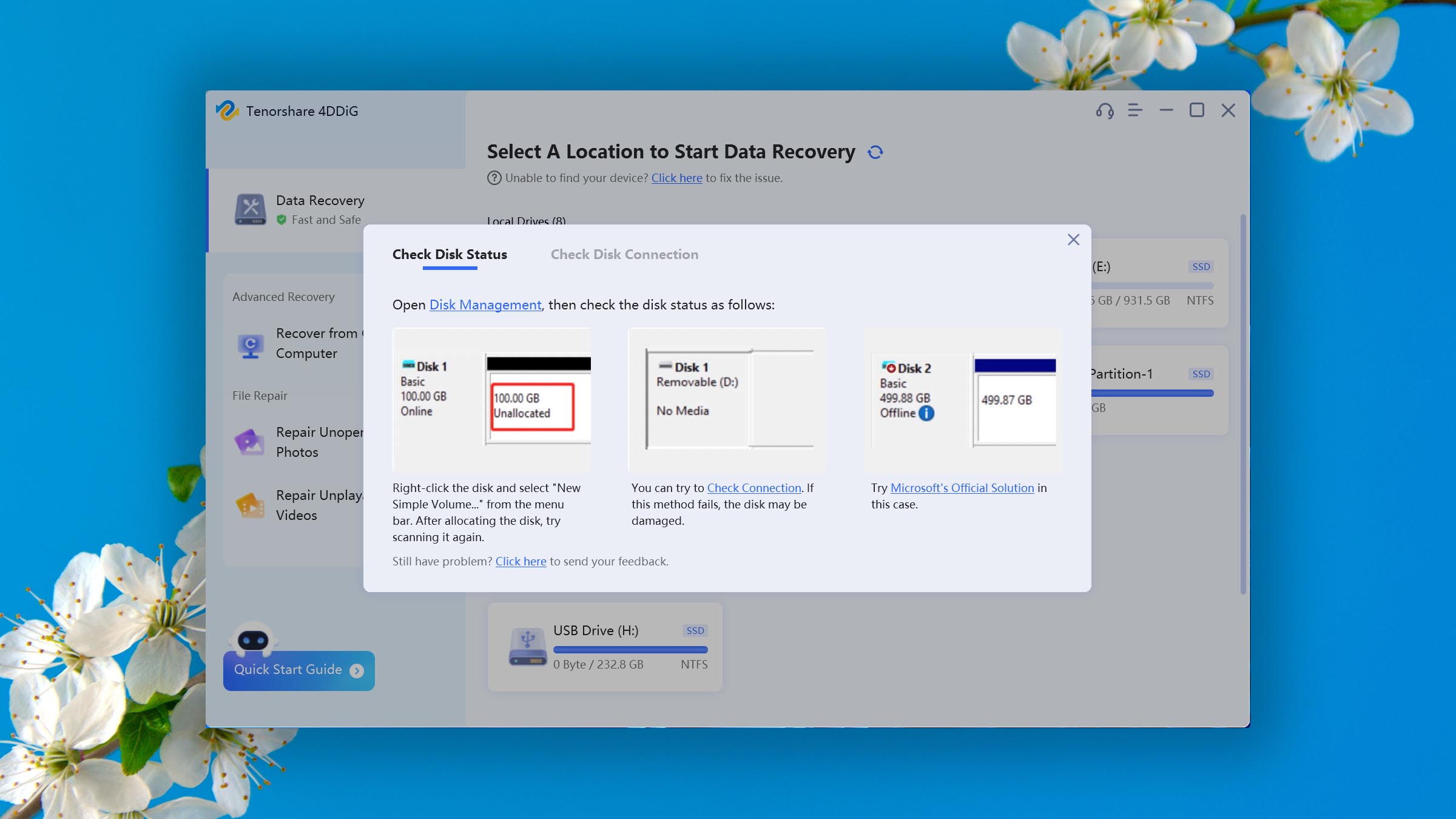
Task: Click the Advanced Recovery section label
Action: click(x=283, y=297)
